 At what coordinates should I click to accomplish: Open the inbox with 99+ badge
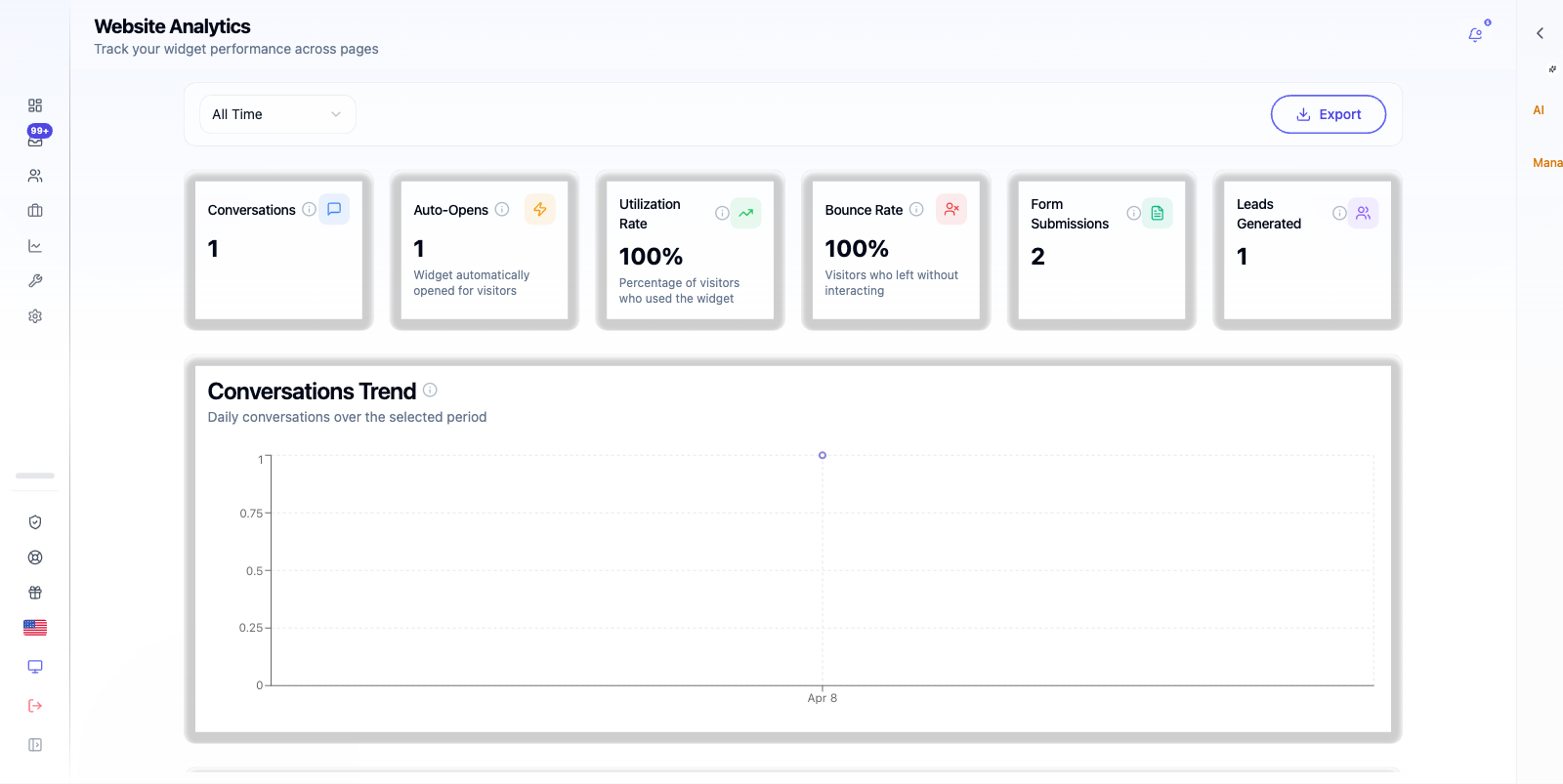coord(35,140)
